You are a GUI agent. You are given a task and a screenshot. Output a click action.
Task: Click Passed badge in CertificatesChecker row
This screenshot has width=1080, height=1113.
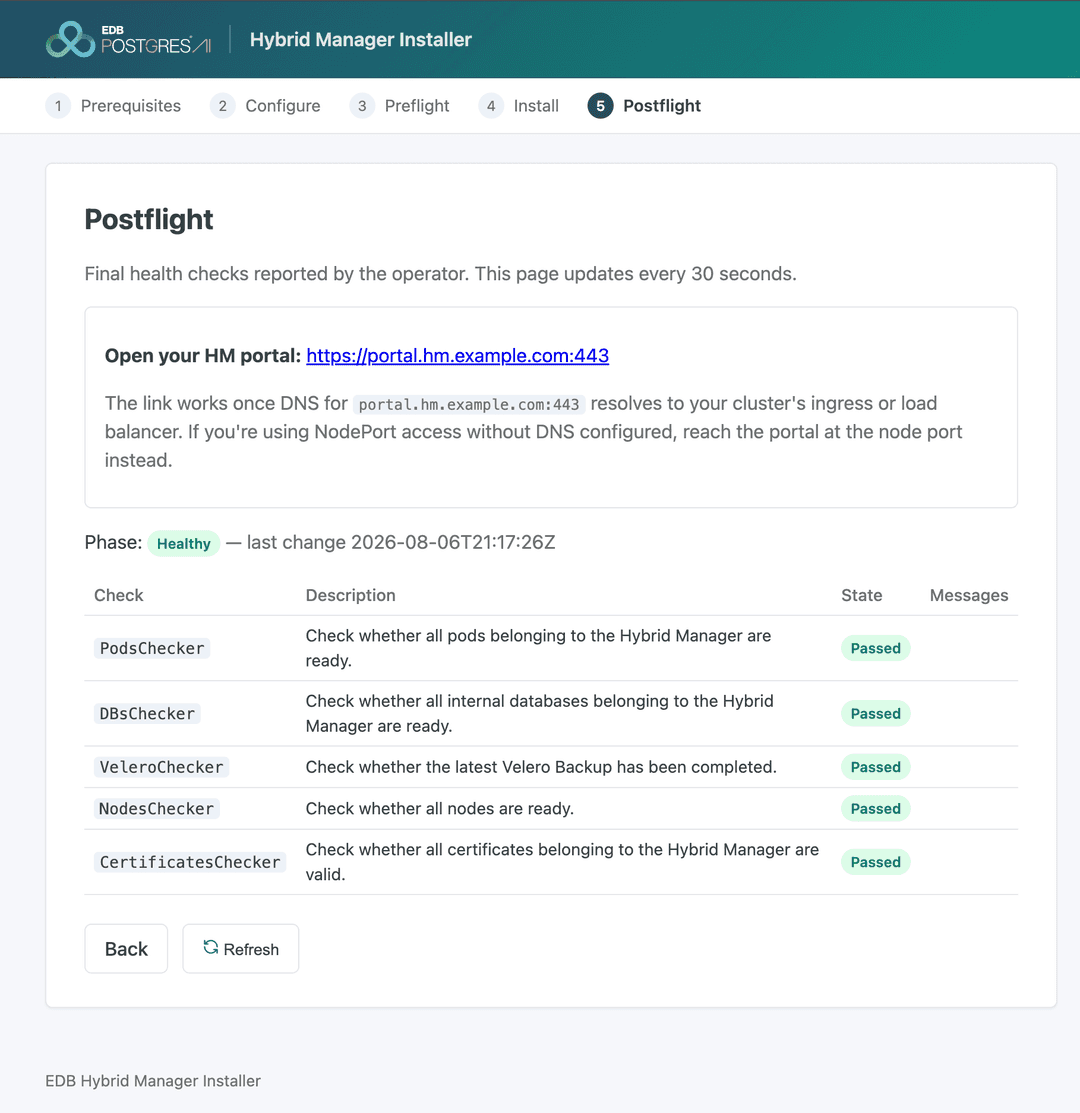[876, 862]
